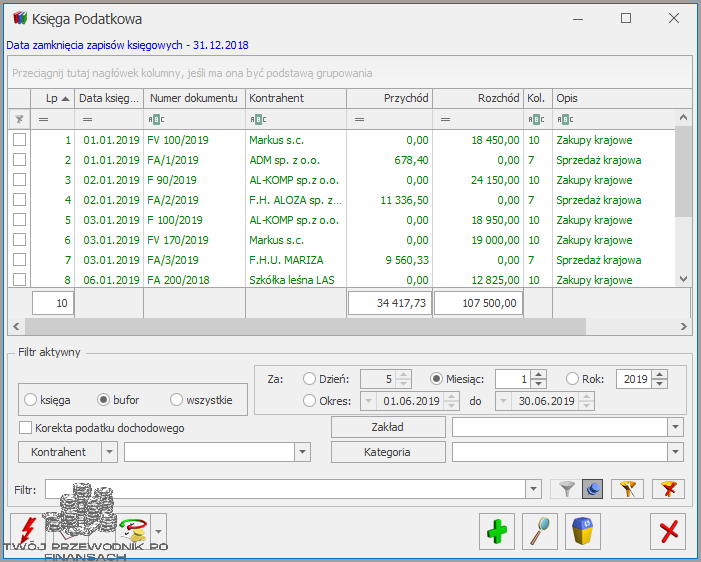Tick the checkbox for row FV 100/2019
Screen dimensions: 701x562
click(19, 140)
